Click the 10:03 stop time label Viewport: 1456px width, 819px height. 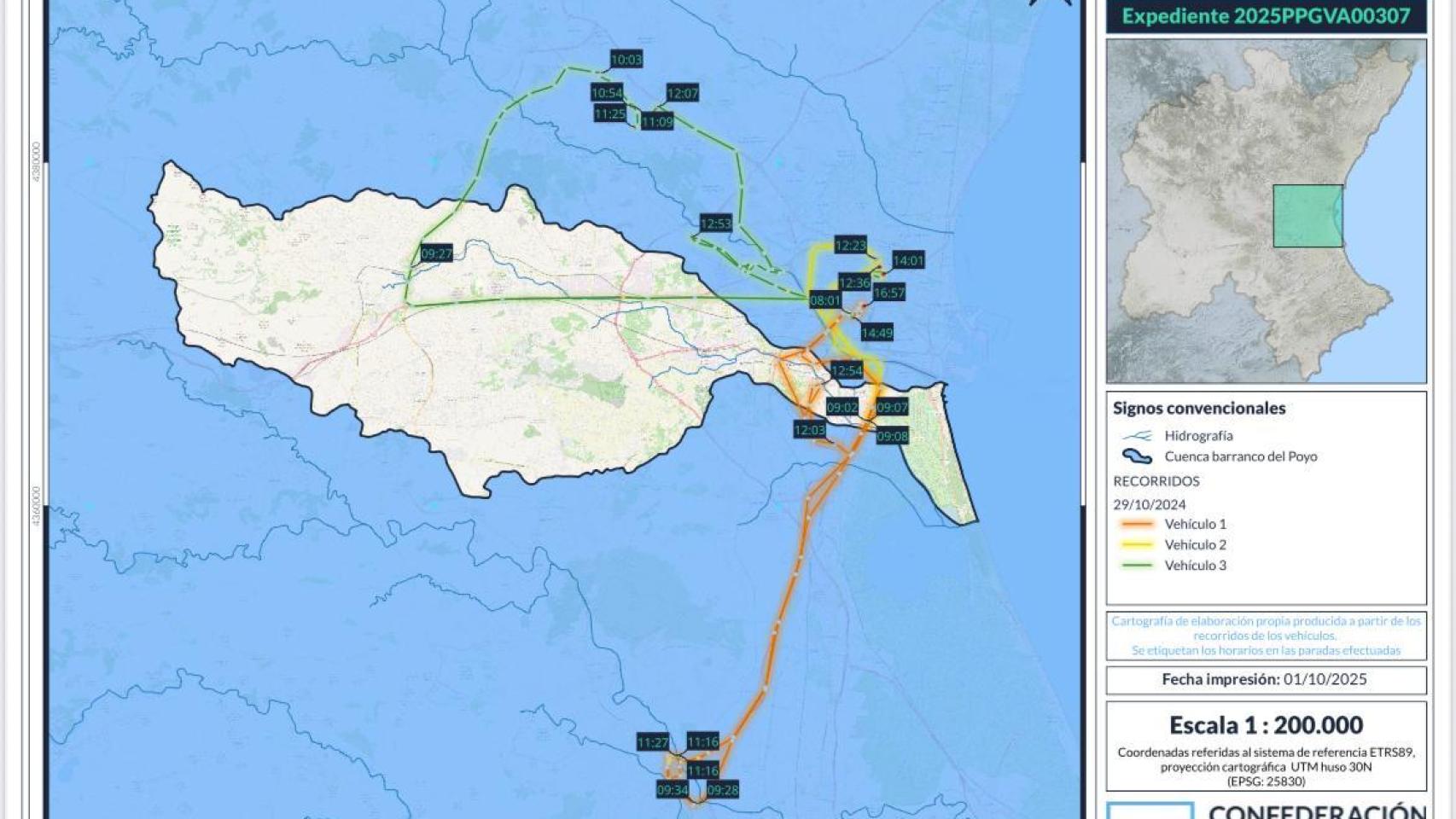pyautogui.click(x=626, y=60)
